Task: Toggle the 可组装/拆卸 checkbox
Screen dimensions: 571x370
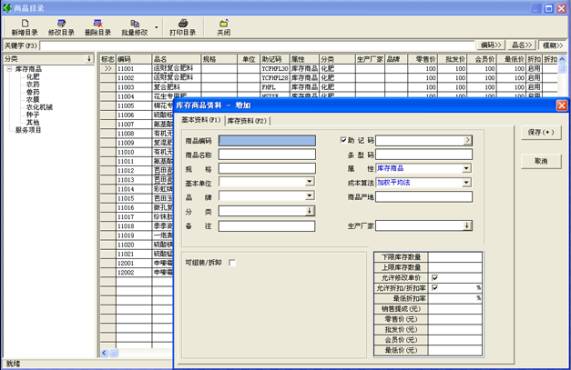Action: 232,262
